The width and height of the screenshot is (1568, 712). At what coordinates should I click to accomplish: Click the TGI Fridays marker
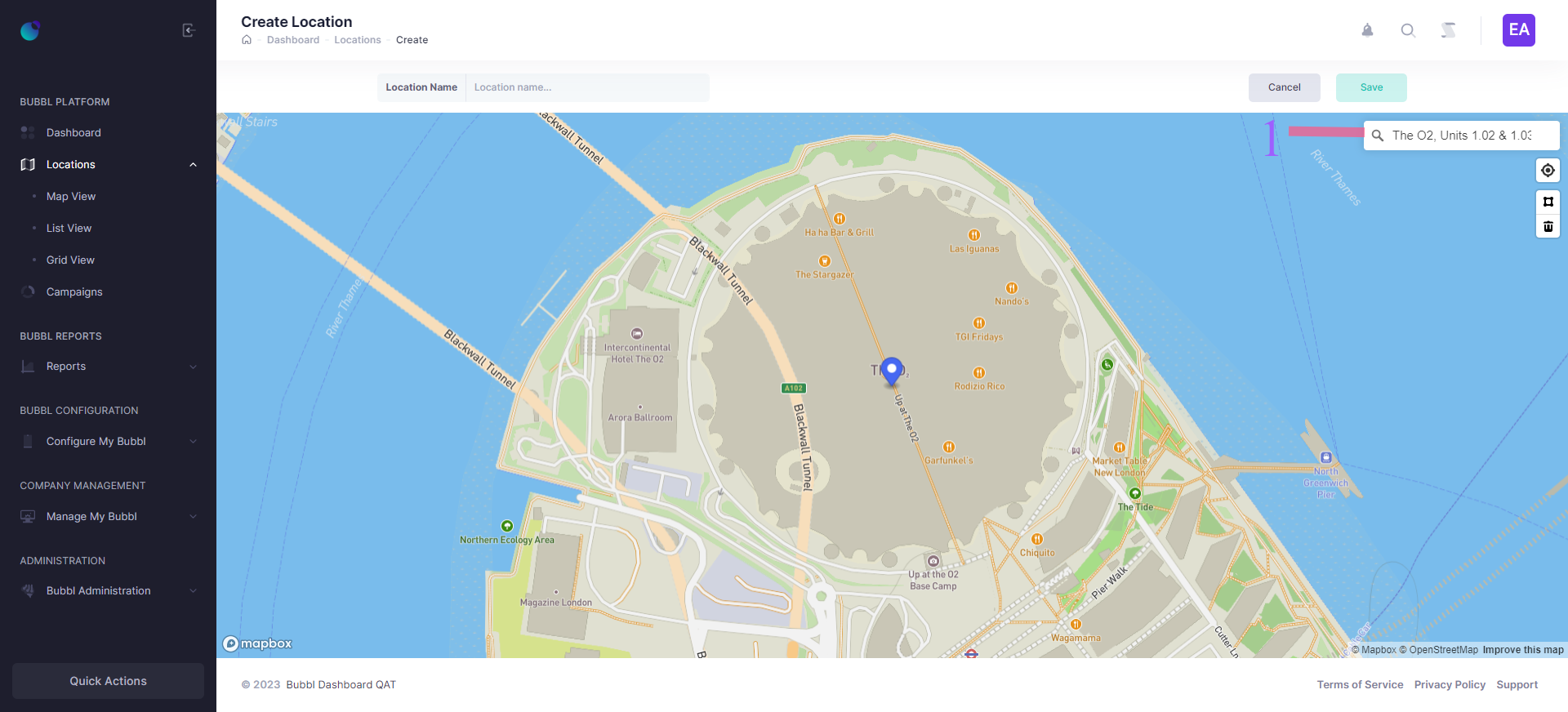pos(979,323)
